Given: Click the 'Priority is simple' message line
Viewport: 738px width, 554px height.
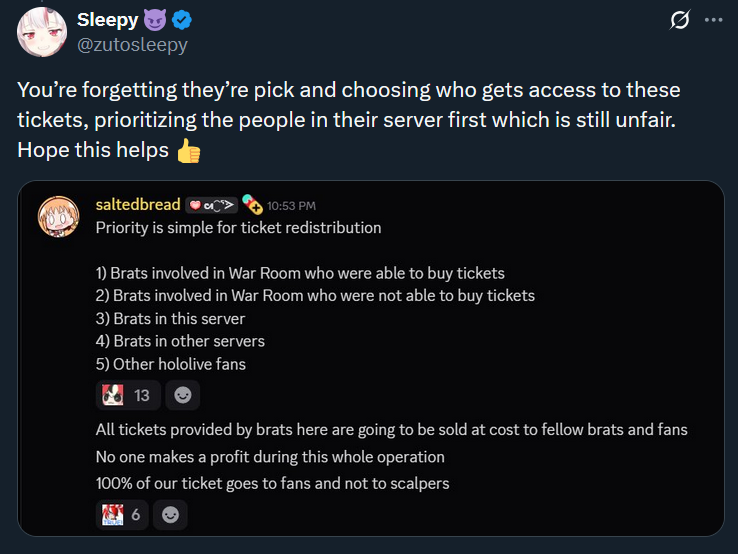Looking at the screenshot, I should pos(238,227).
